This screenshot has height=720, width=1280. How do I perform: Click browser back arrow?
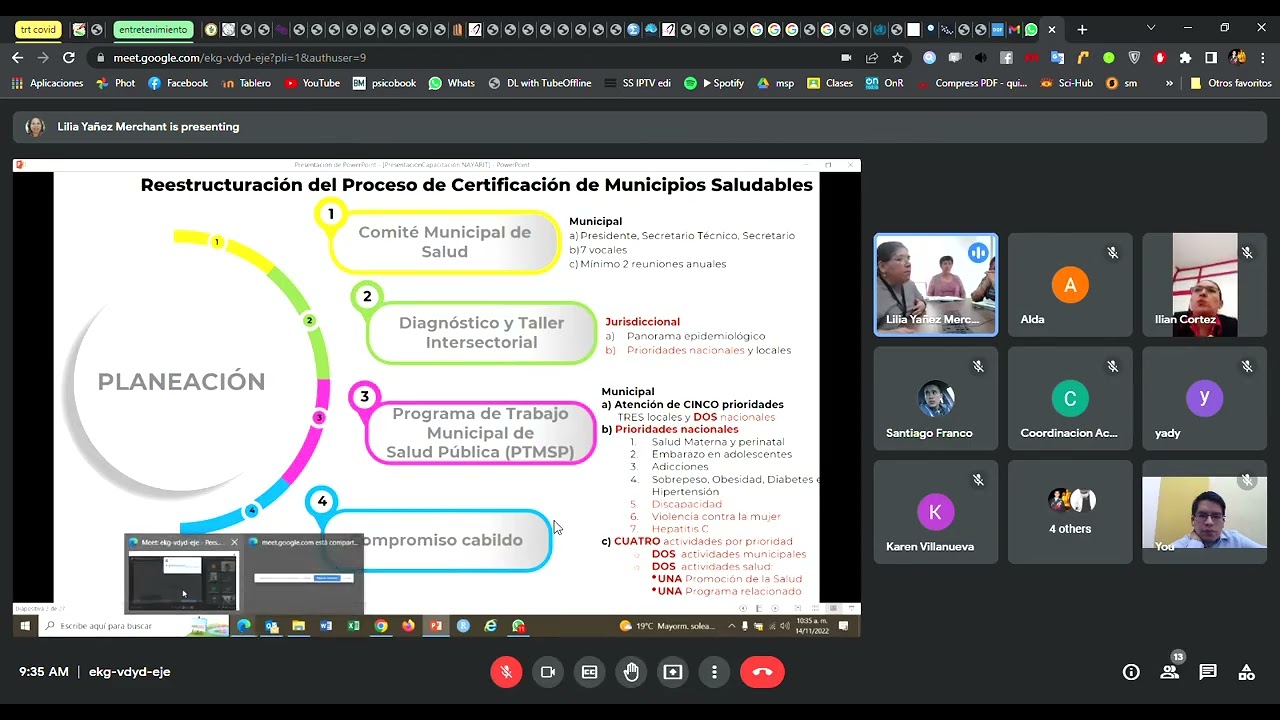click(17, 58)
